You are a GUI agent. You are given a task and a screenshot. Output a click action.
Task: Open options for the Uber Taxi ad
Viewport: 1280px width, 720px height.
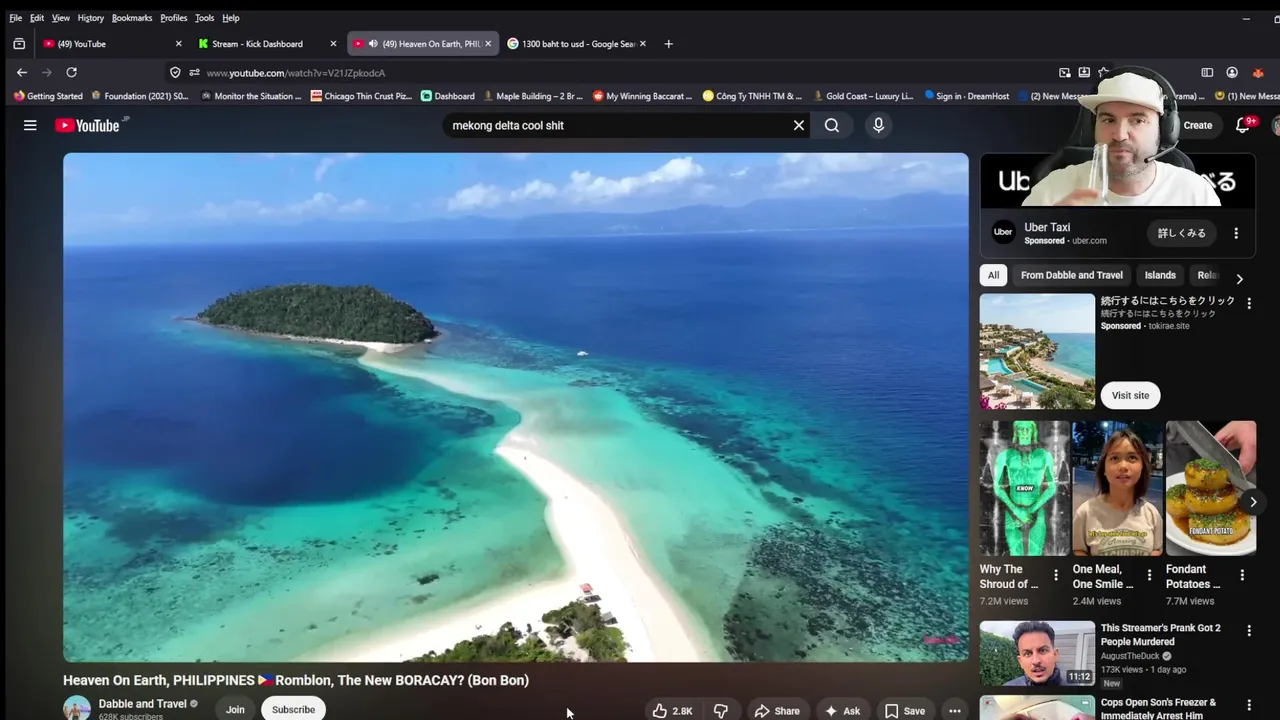pyautogui.click(x=1236, y=233)
